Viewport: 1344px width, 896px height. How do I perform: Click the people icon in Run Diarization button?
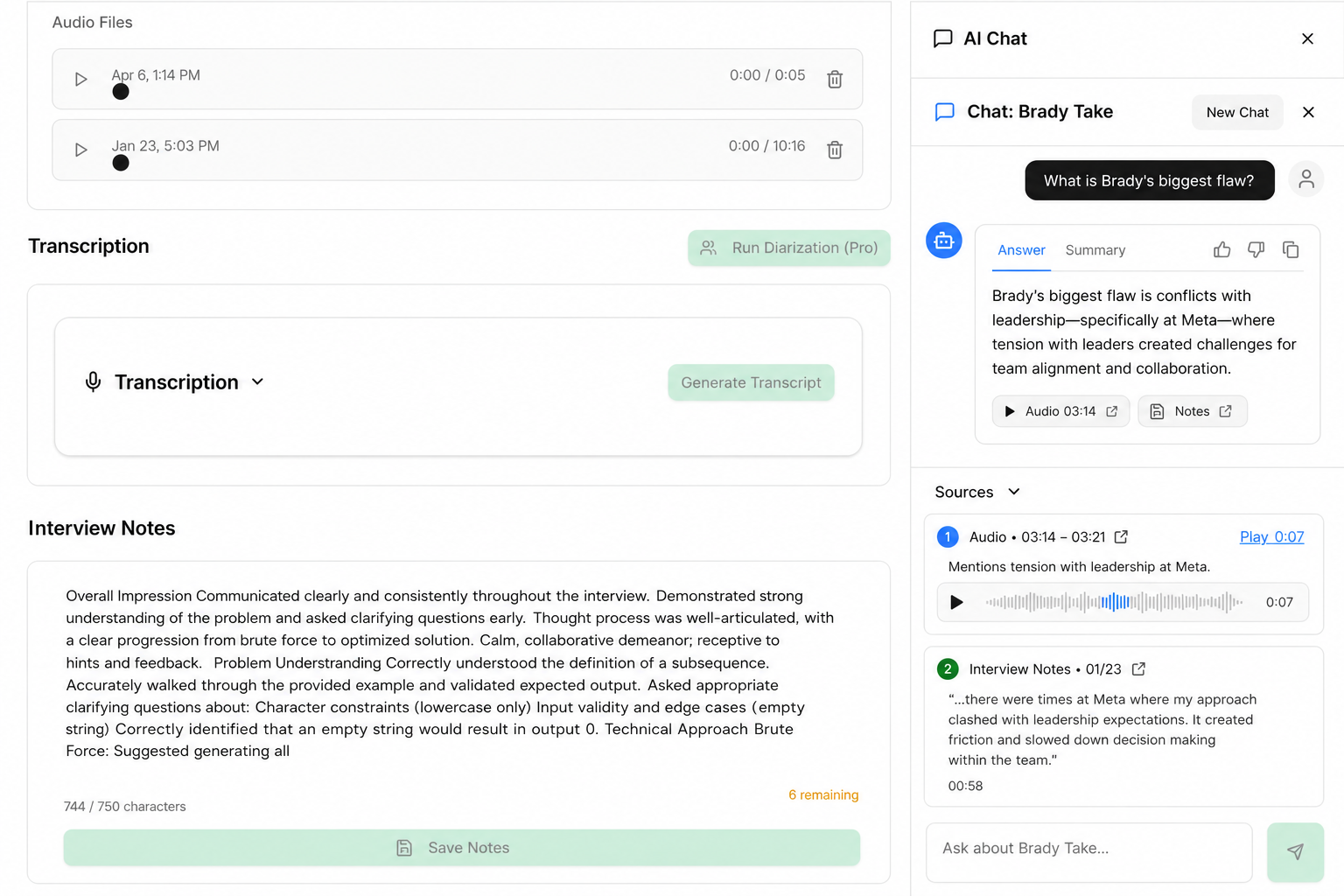pyautogui.click(x=709, y=248)
